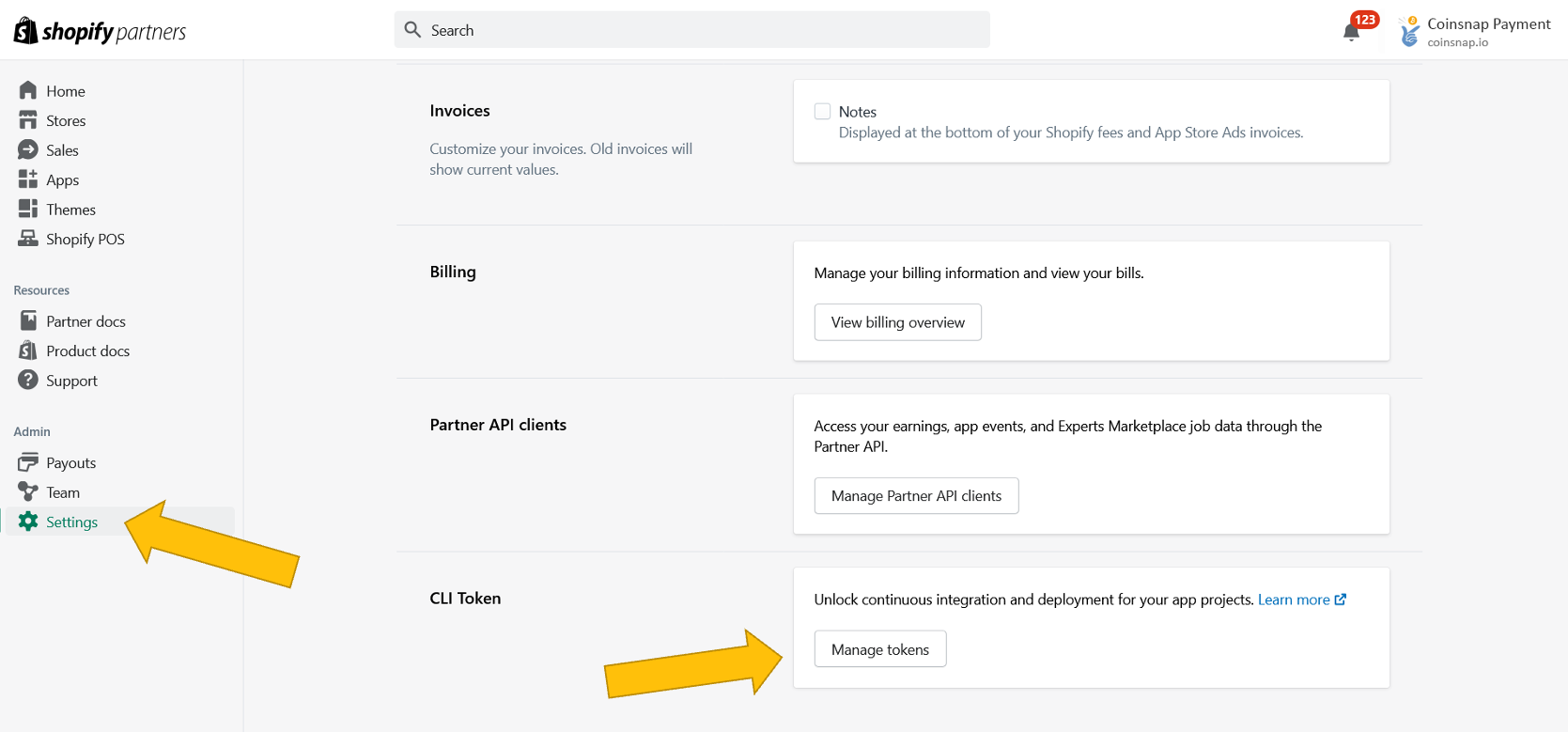This screenshot has height=732, width=1568.
Task: Open Home in the sidebar
Action: point(66,91)
